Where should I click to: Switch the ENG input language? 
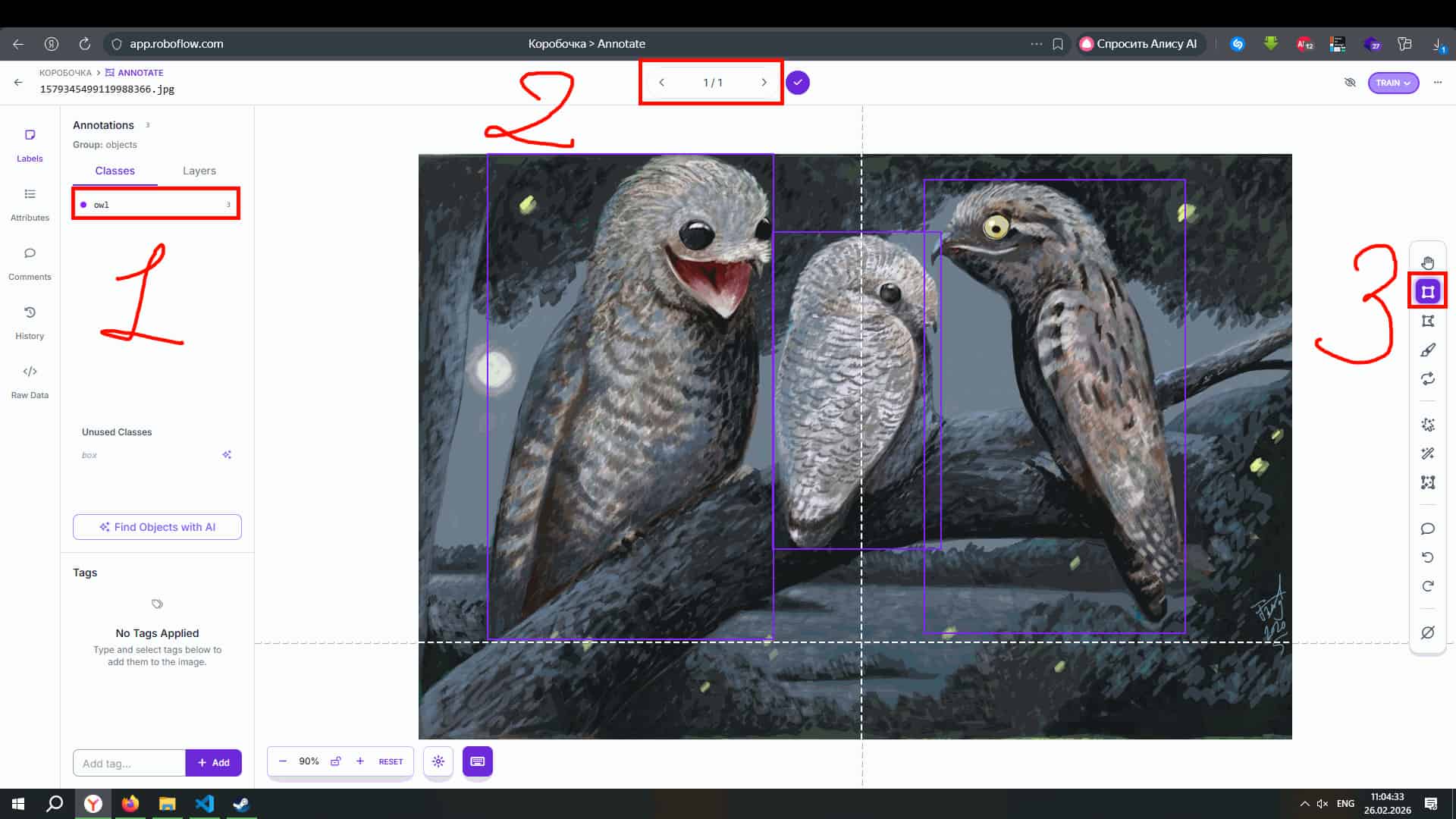1345,804
